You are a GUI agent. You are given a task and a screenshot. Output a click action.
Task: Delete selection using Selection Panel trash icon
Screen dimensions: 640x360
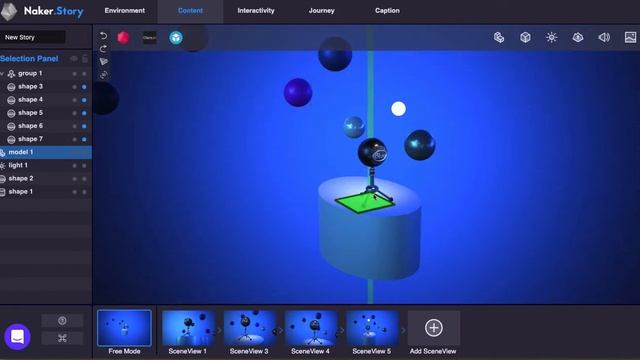click(x=85, y=59)
